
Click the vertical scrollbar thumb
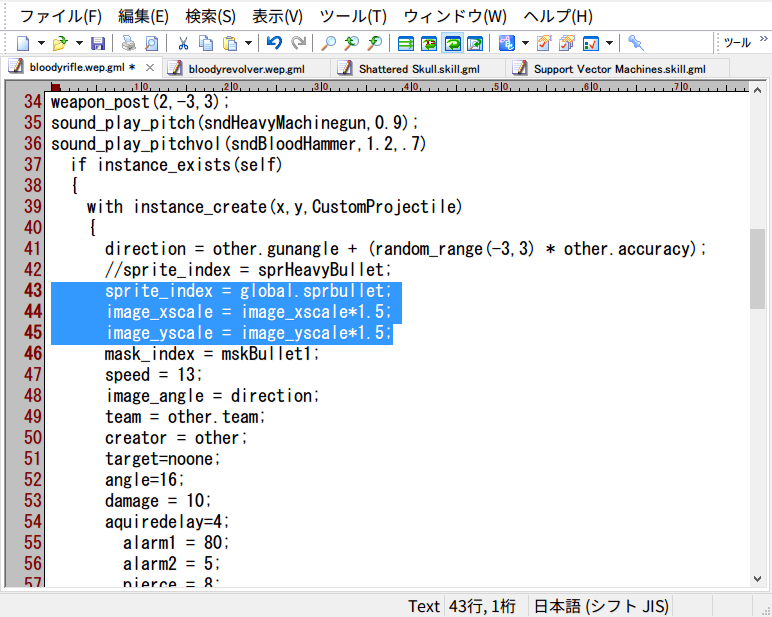click(x=758, y=268)
